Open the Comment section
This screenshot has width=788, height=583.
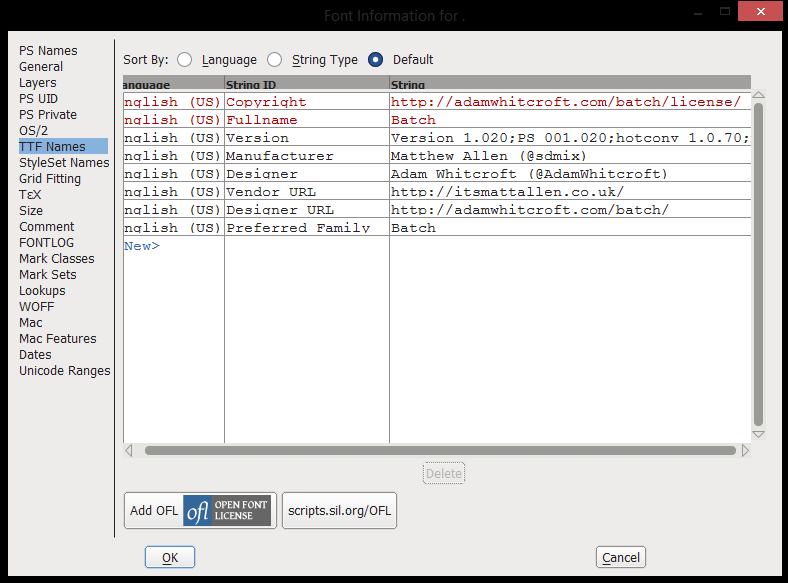(47, 227)
